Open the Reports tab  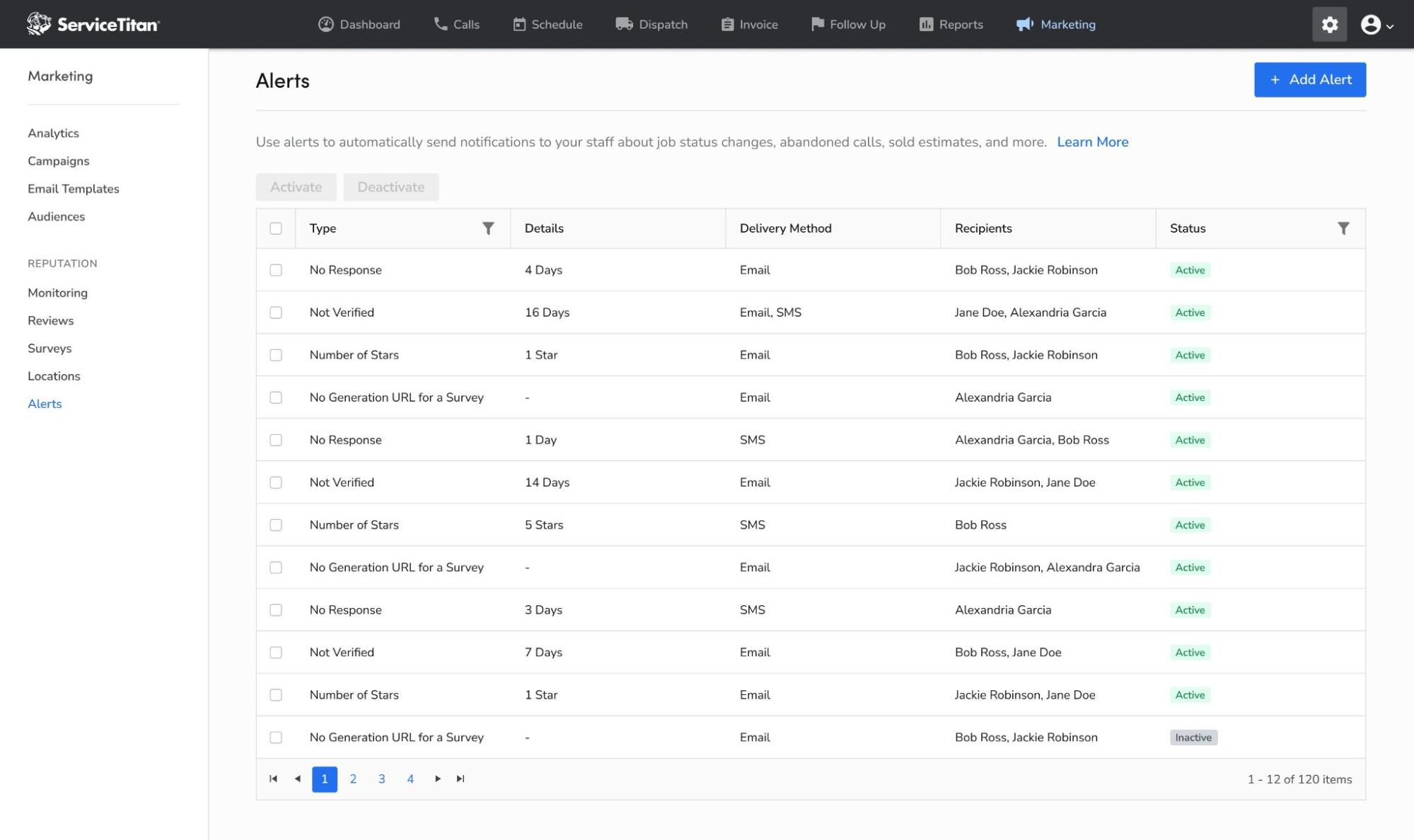pos(951,25)
